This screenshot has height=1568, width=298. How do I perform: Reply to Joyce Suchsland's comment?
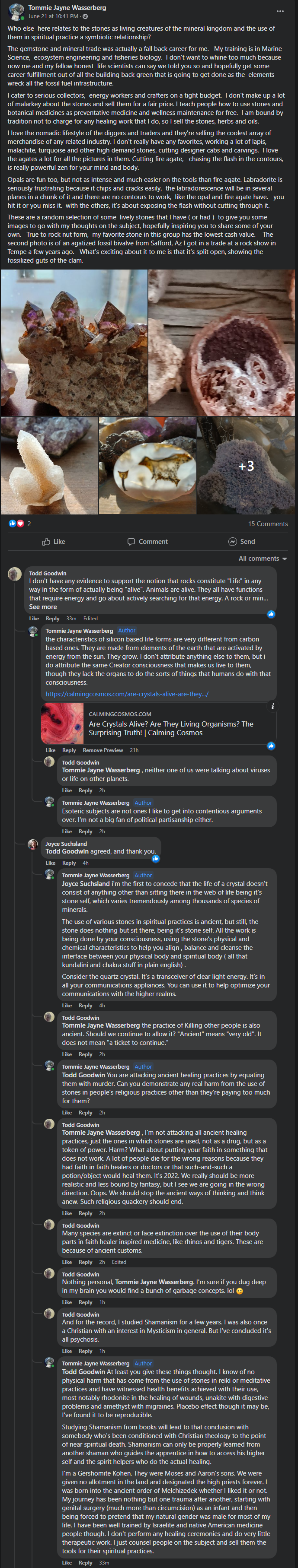click(69, 863)
